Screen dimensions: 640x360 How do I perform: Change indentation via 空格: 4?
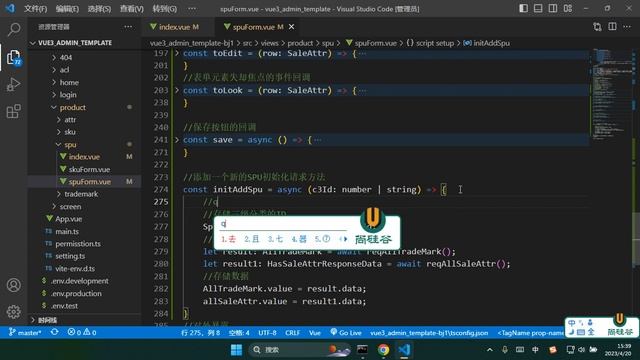click(x=239, y=333)
